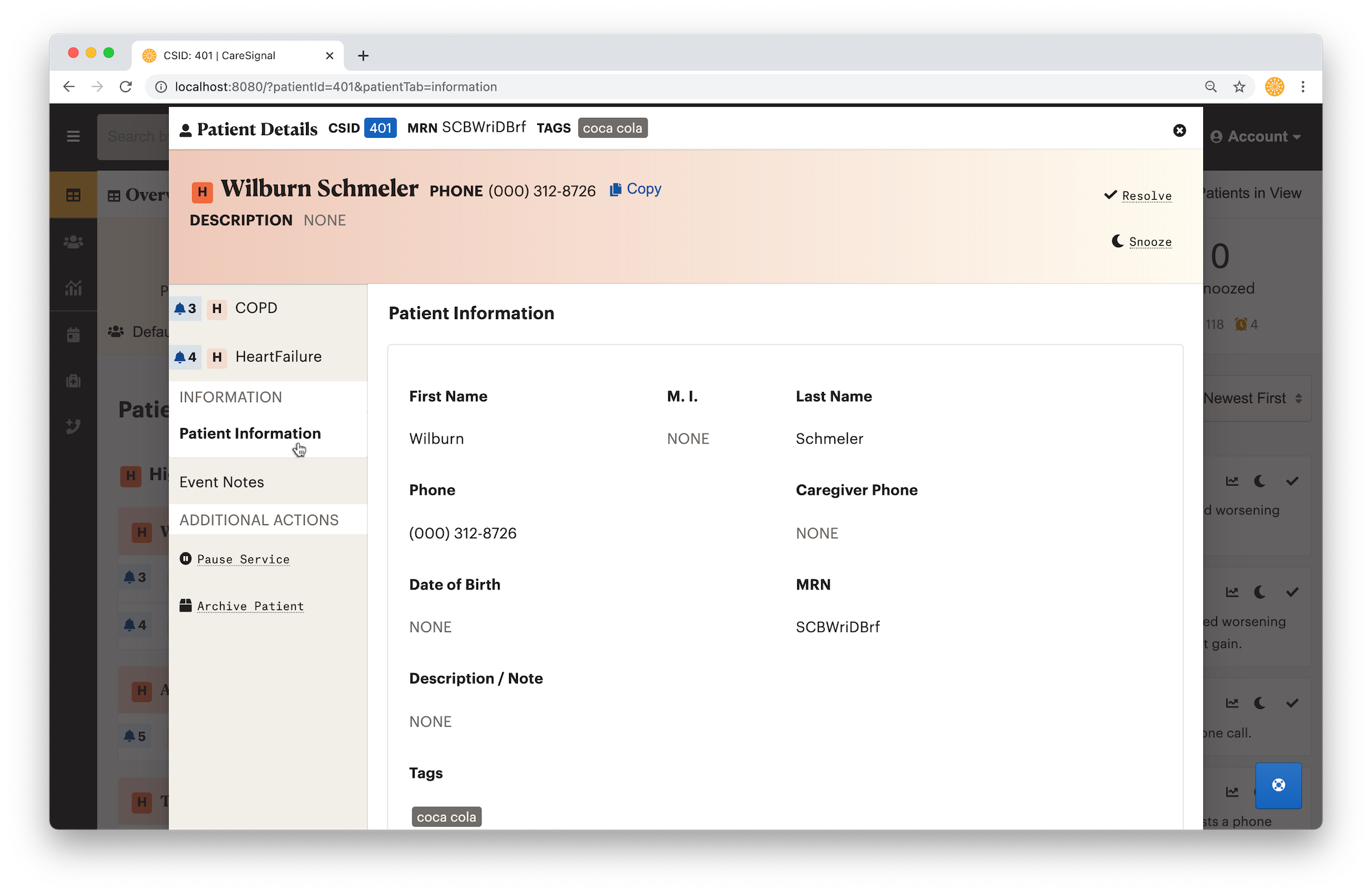Click the high-risk H badge beside name
Image resolution: width=1372 pixels, height=895 pixels.
coord(202,191)
